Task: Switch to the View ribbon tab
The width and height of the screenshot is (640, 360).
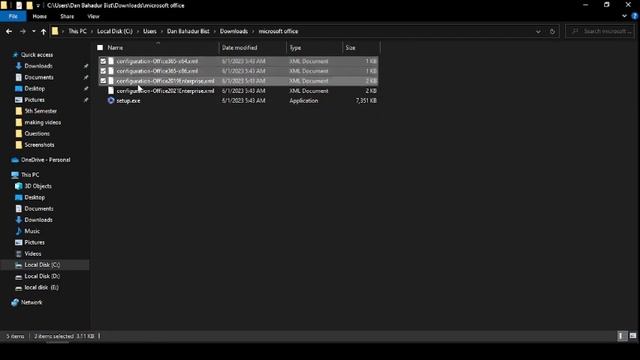Action: pyautogui.click(x=93, y=16)
